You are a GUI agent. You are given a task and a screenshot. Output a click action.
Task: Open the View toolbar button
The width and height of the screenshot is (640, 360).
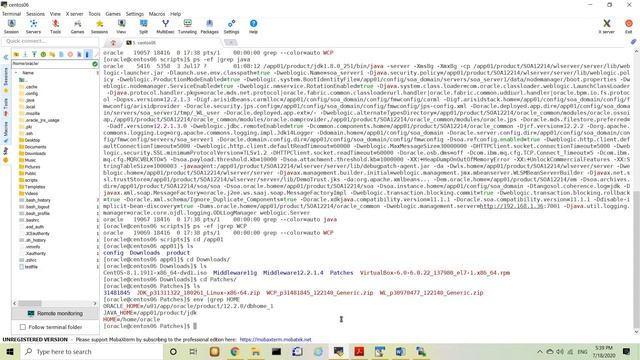121,27
